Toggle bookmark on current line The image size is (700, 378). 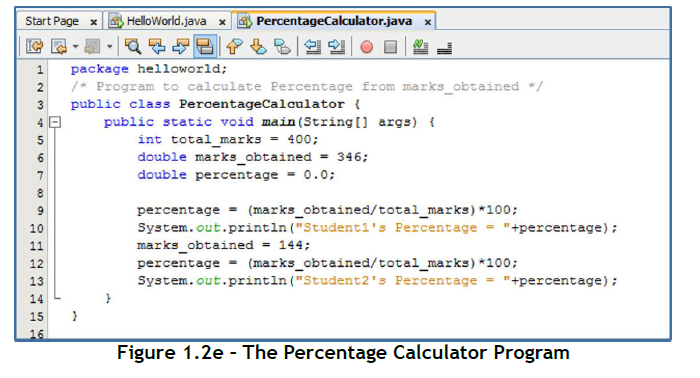pos(282,46)
